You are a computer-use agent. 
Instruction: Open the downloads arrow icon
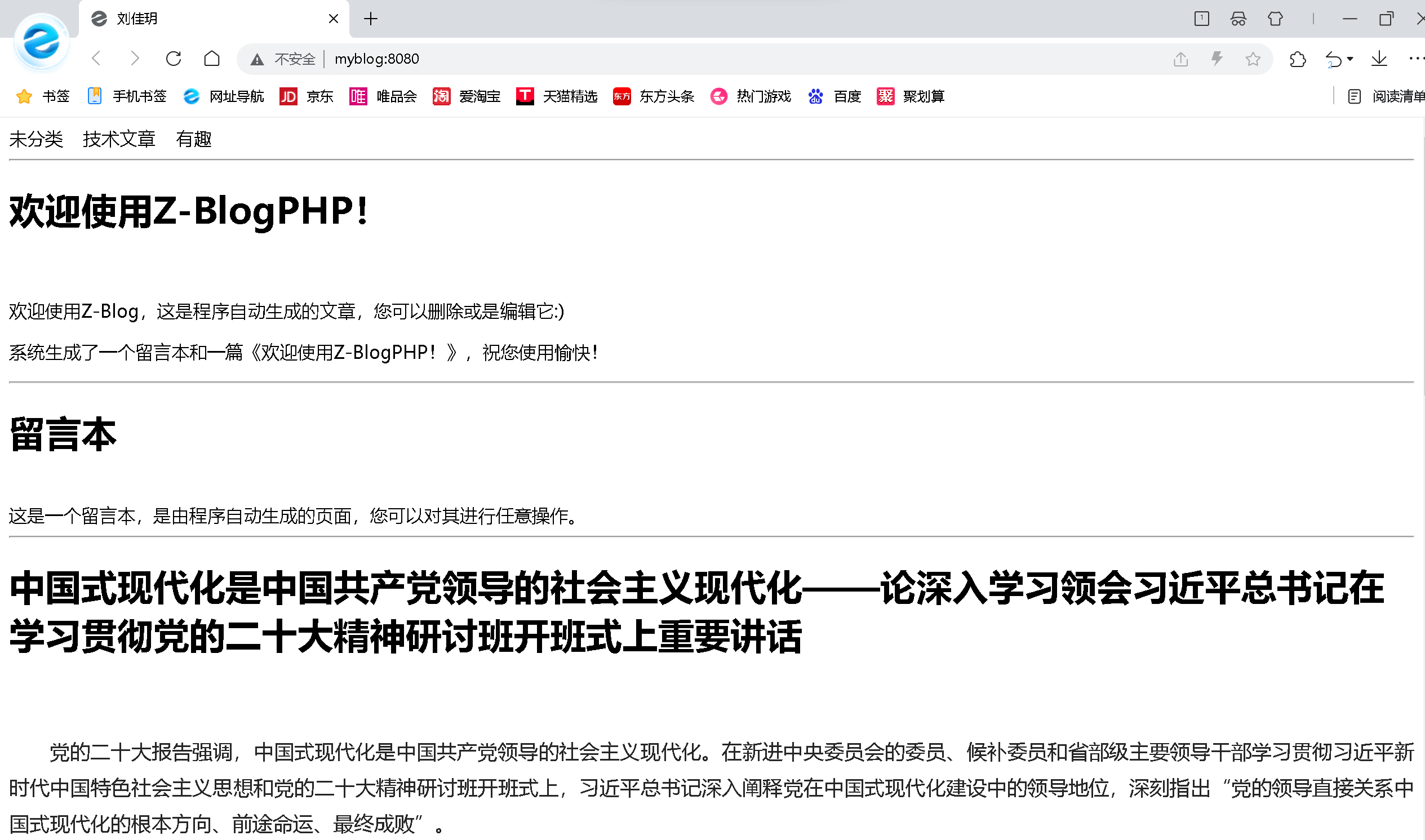(1379, 59)
